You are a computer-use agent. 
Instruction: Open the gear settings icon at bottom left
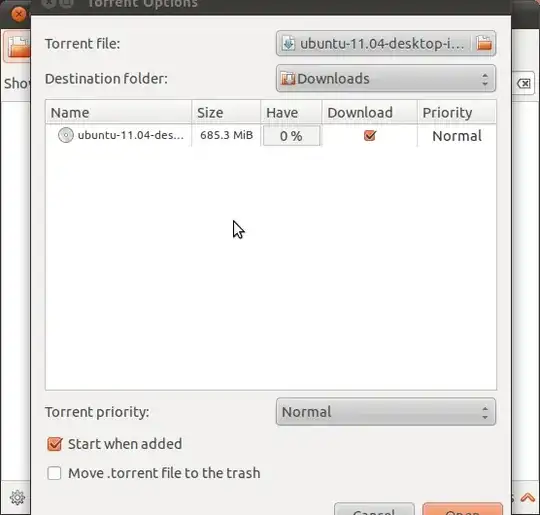point(17,498)
